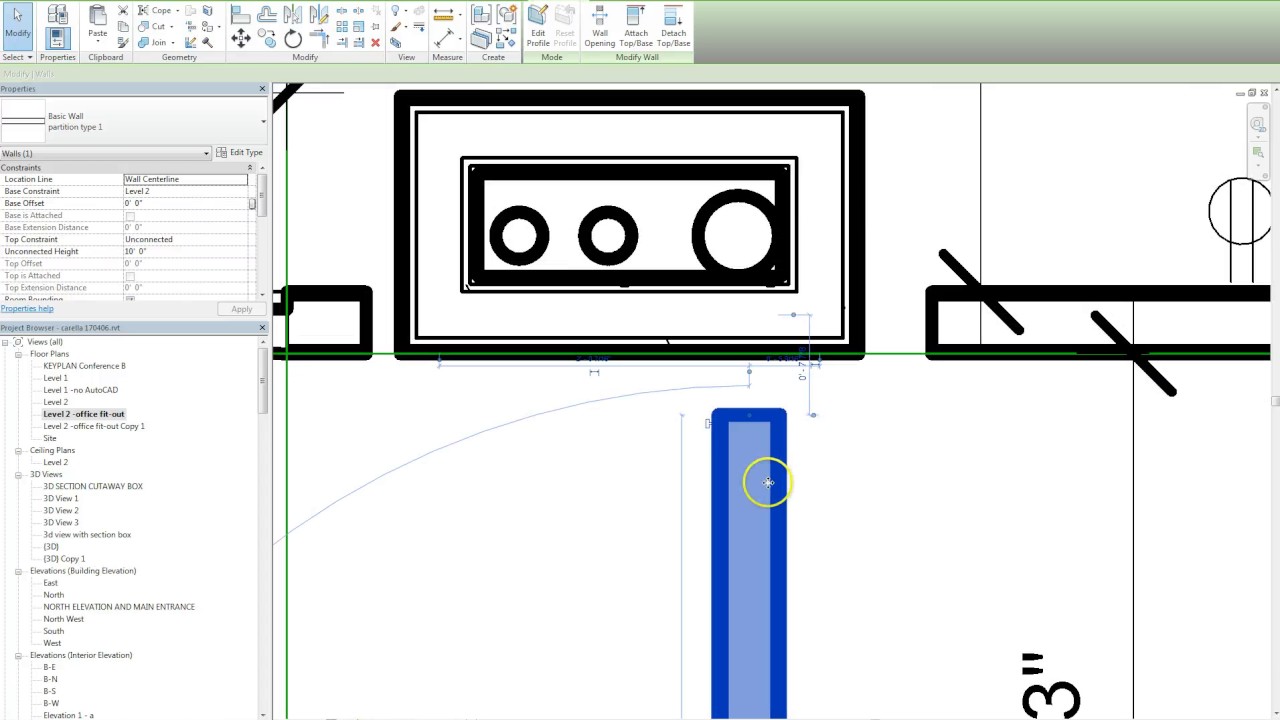Open the Join tool
1280x720 pixels.
click(x=158, y=42)
